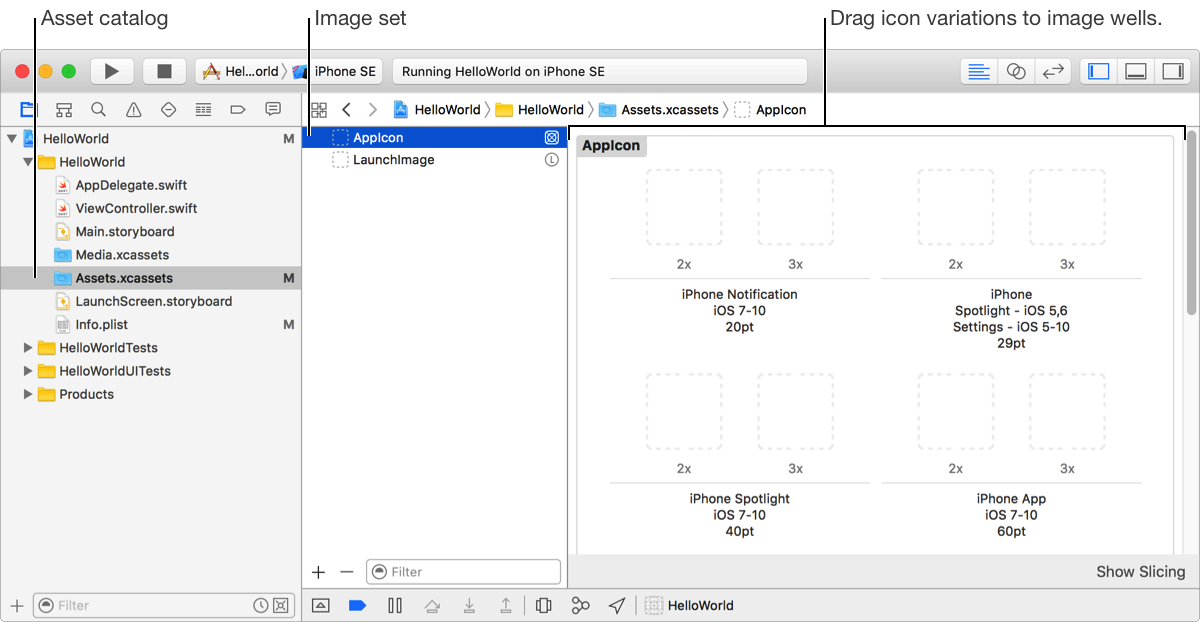1200x622 pixels.
Task: Collapse the HelloWorld project root
Action: [11, 139]
